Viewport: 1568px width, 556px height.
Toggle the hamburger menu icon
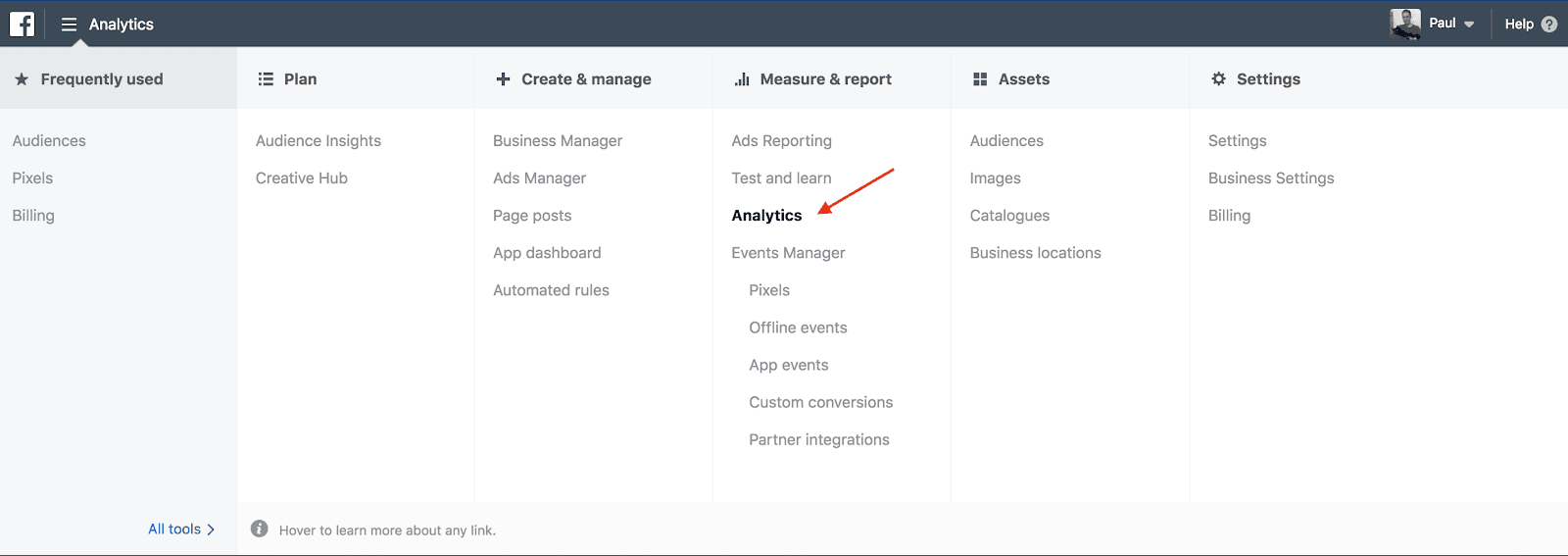click(69, 25)
